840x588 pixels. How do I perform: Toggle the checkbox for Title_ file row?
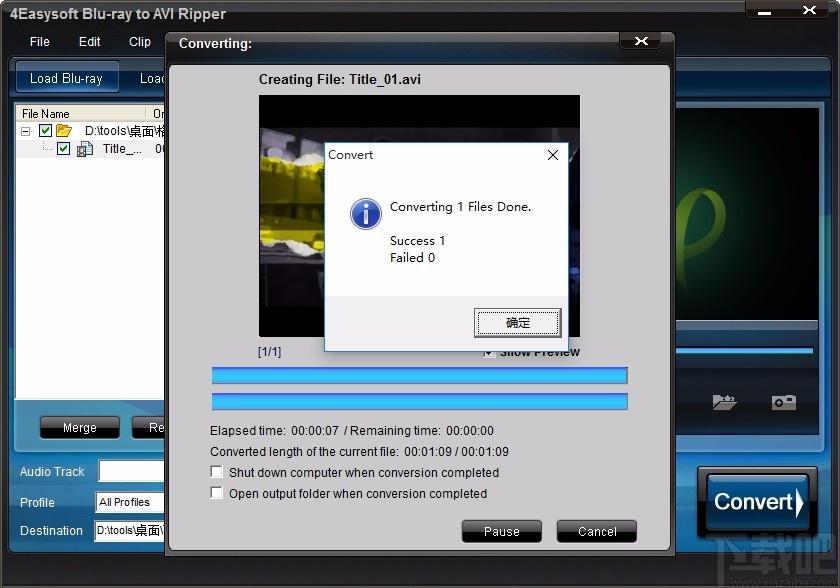[63, 149]
